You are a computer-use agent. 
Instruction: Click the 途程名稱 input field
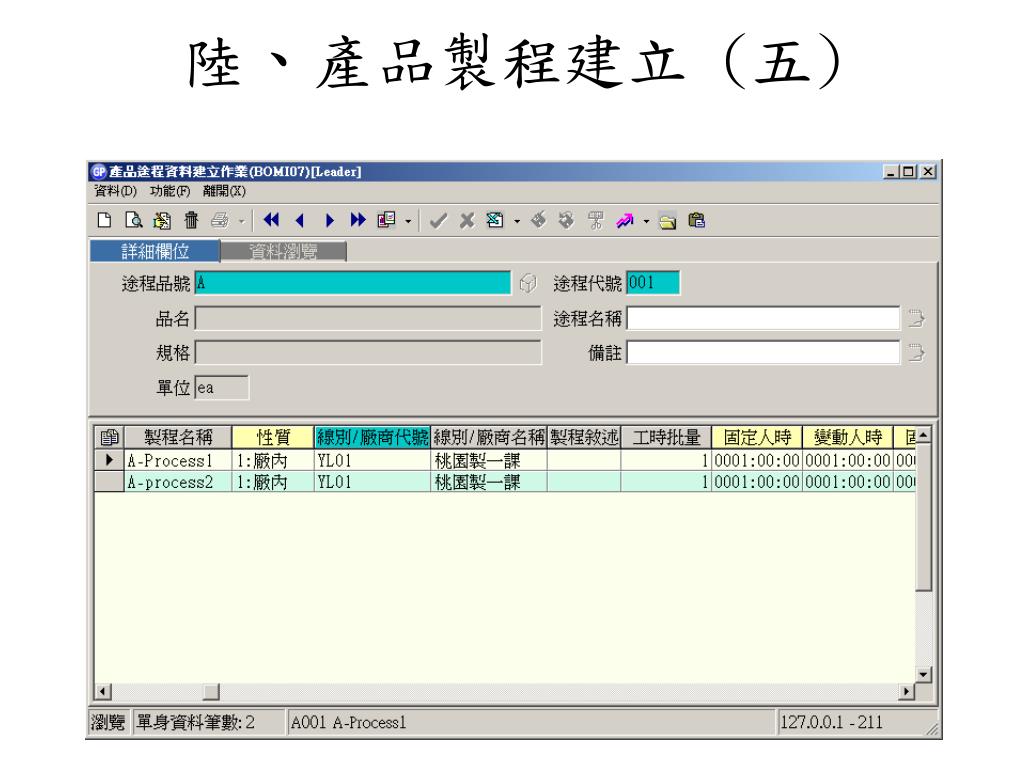click(763, 318)
